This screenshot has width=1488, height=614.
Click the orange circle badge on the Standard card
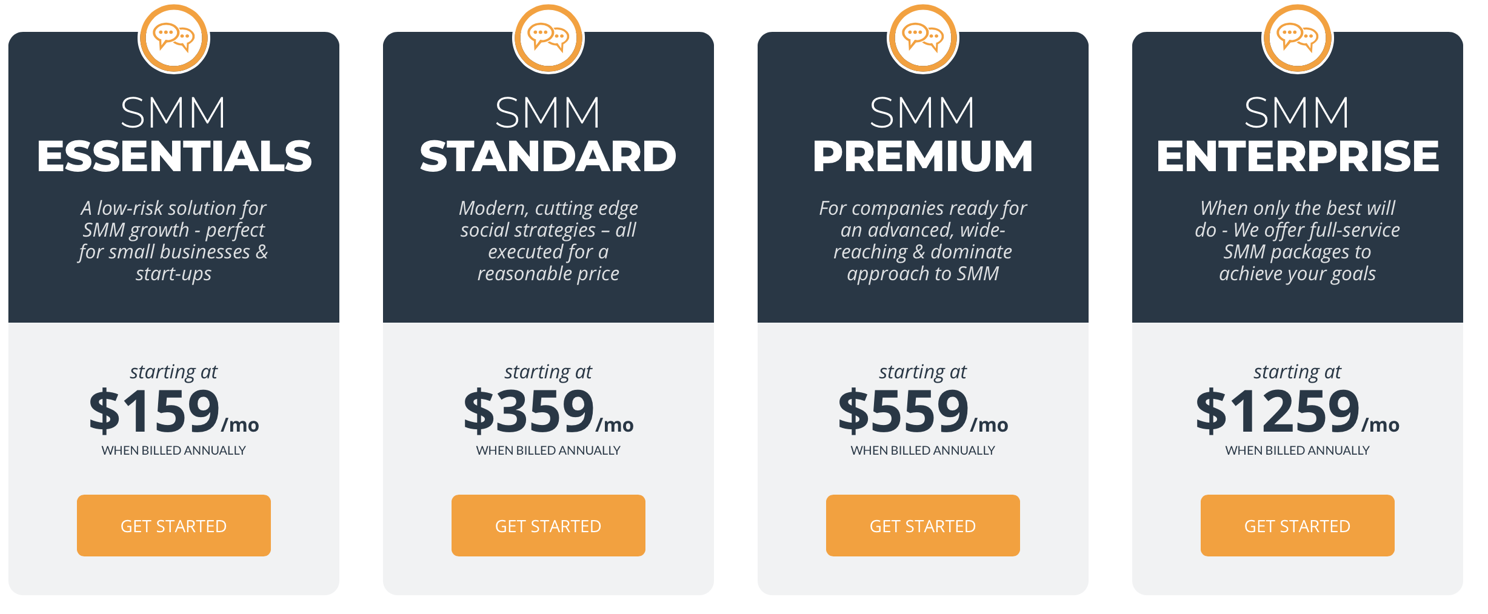coord(548,37)
